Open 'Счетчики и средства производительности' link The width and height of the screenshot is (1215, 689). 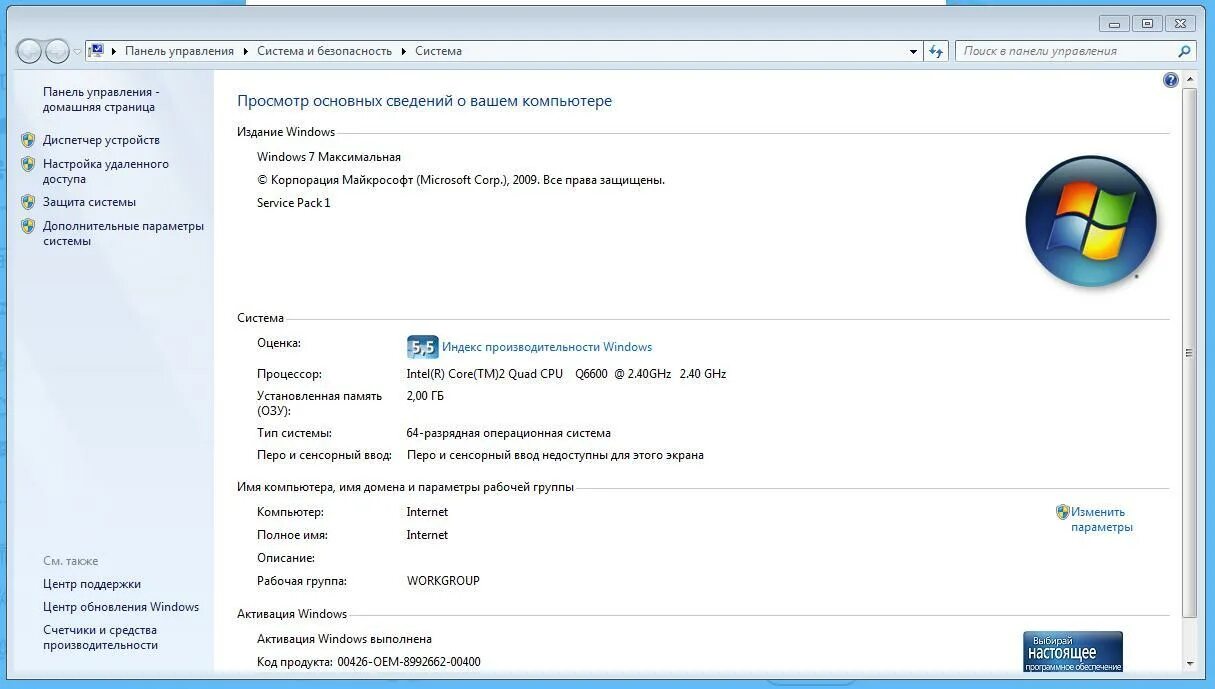coord(100,638)
